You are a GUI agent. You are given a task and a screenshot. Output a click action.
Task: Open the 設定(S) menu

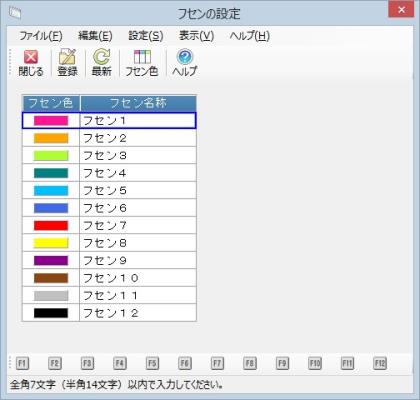146,36
